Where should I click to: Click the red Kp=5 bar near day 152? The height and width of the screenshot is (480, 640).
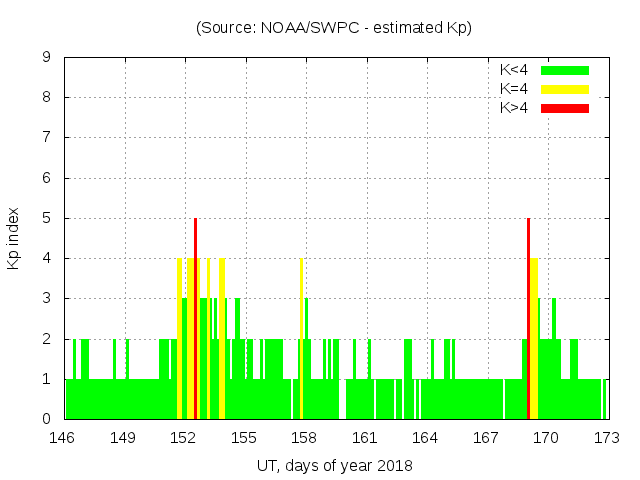pyautogui.click(x=195, y=320)
